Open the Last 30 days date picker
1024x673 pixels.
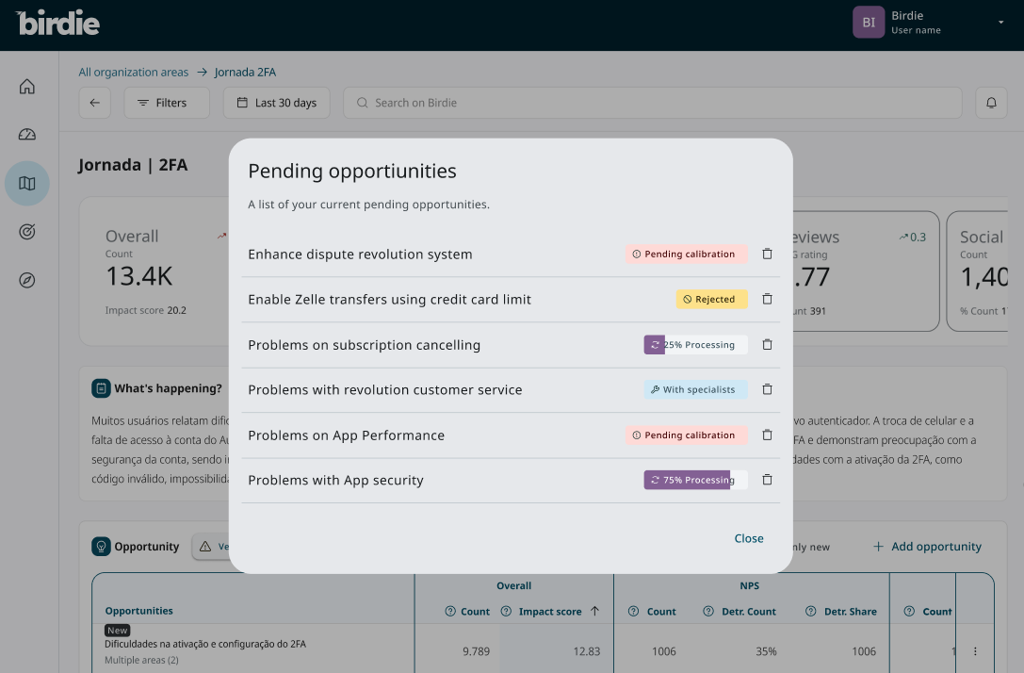(276, 103)
